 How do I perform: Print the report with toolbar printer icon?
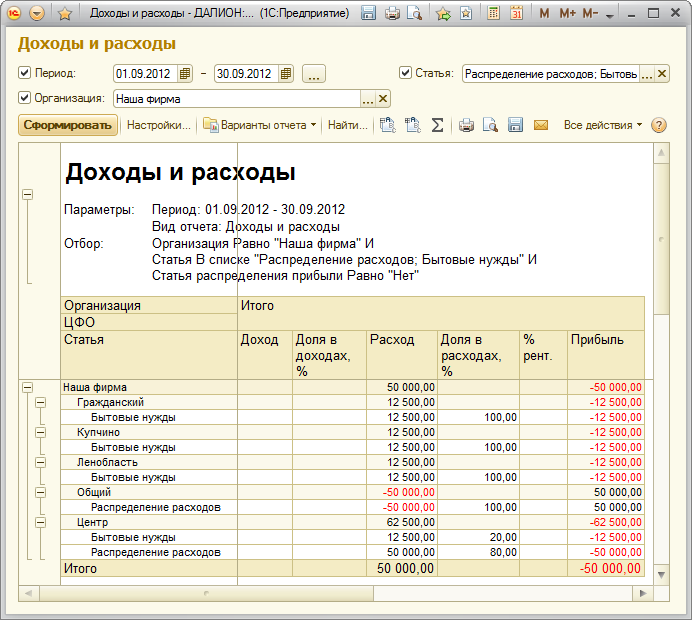(466, 126)
